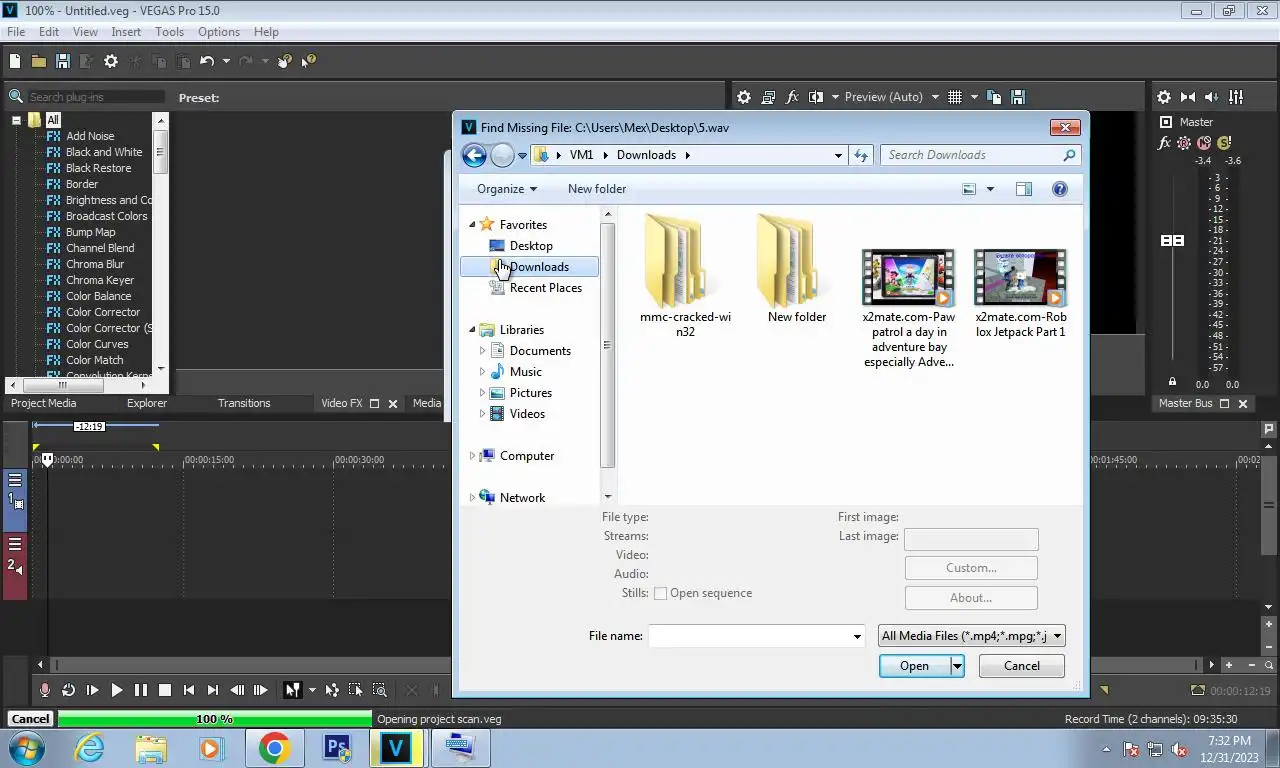Toggle preview on external monitor icon

768,97
